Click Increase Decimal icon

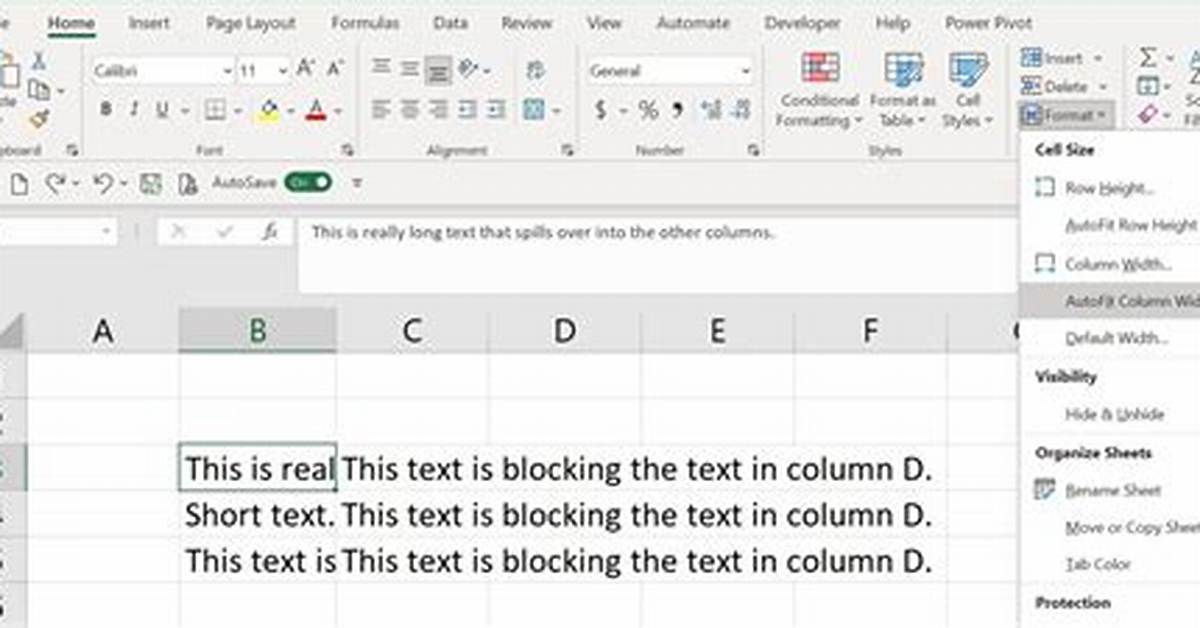coord(711,110)
